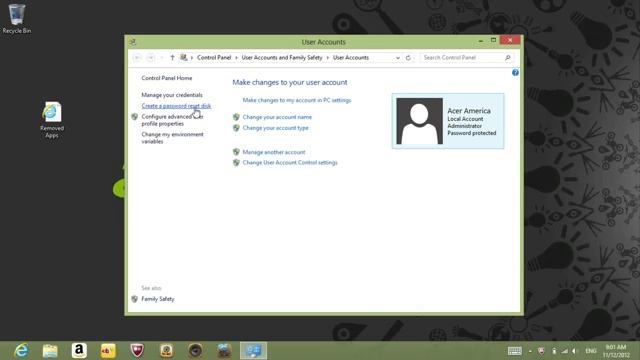
Task: Open the Recycle Bin desktop icon
Action: click(x=17, y=19)
